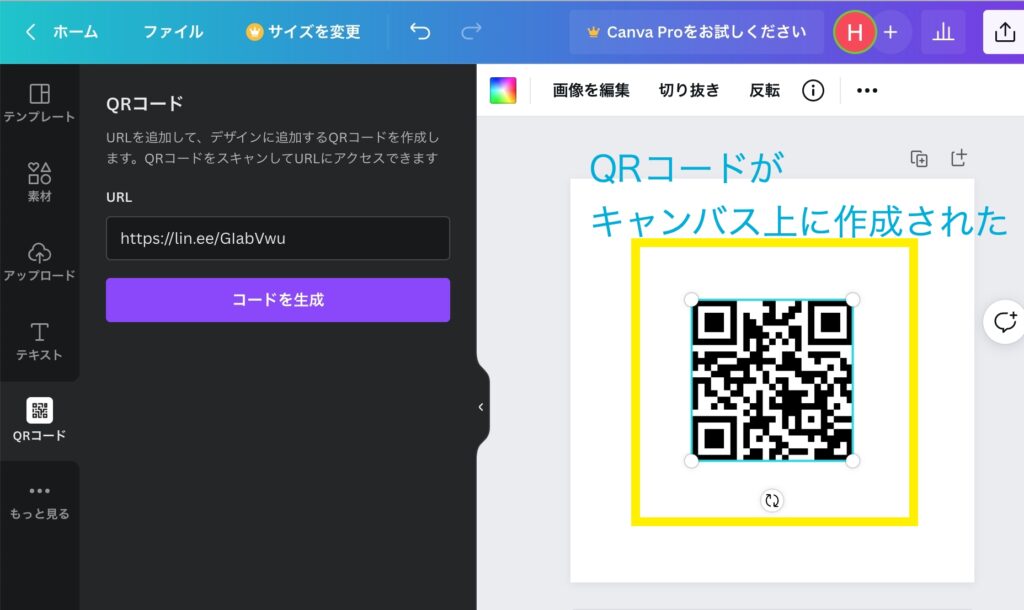Select the QR code image on canvas
The width and height of the screenshot is (1024, 610).
coord(771,380)
